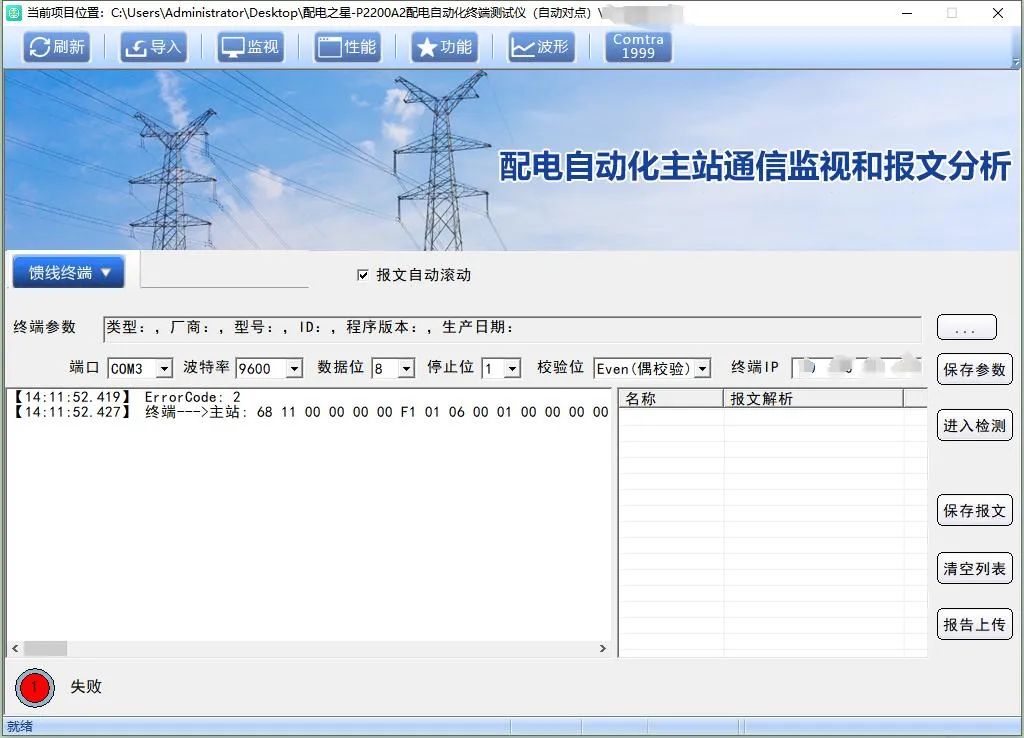Select the 监视 monitor toolbar icon
Screen dimensions: 1024x738
(x=250, y=47)
